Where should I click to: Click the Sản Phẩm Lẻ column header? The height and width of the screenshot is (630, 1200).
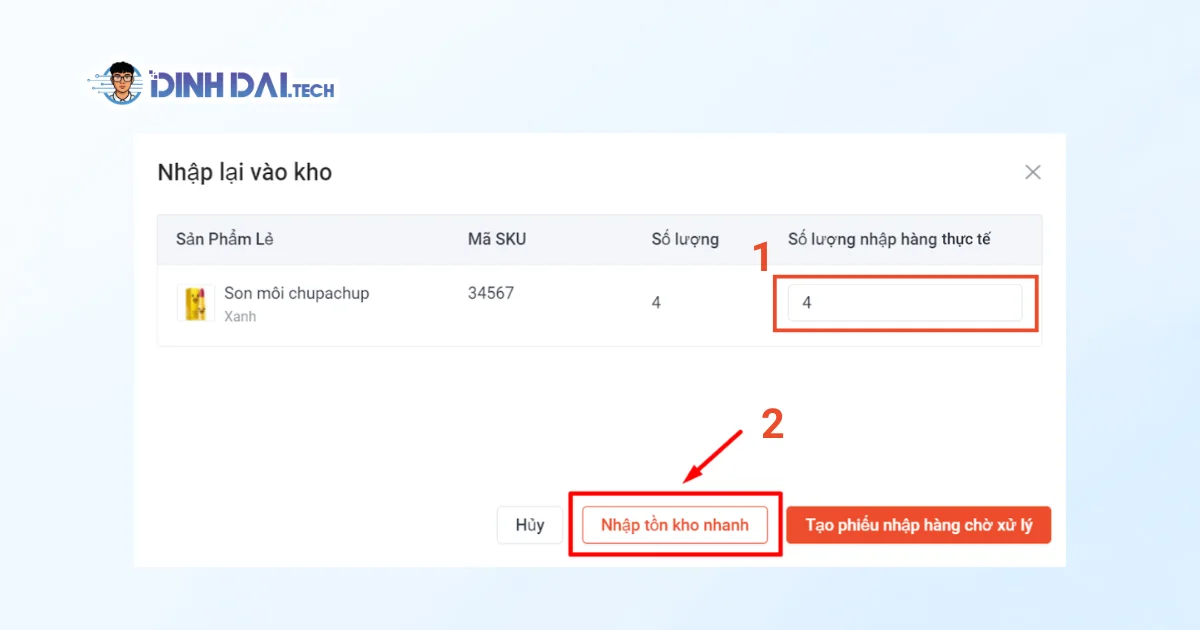coord(225,239)
